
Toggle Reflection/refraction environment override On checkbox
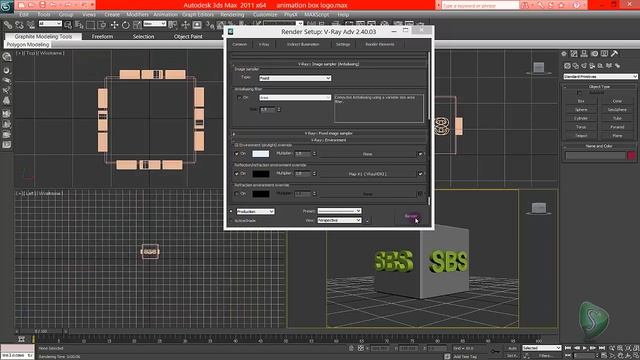237,173
